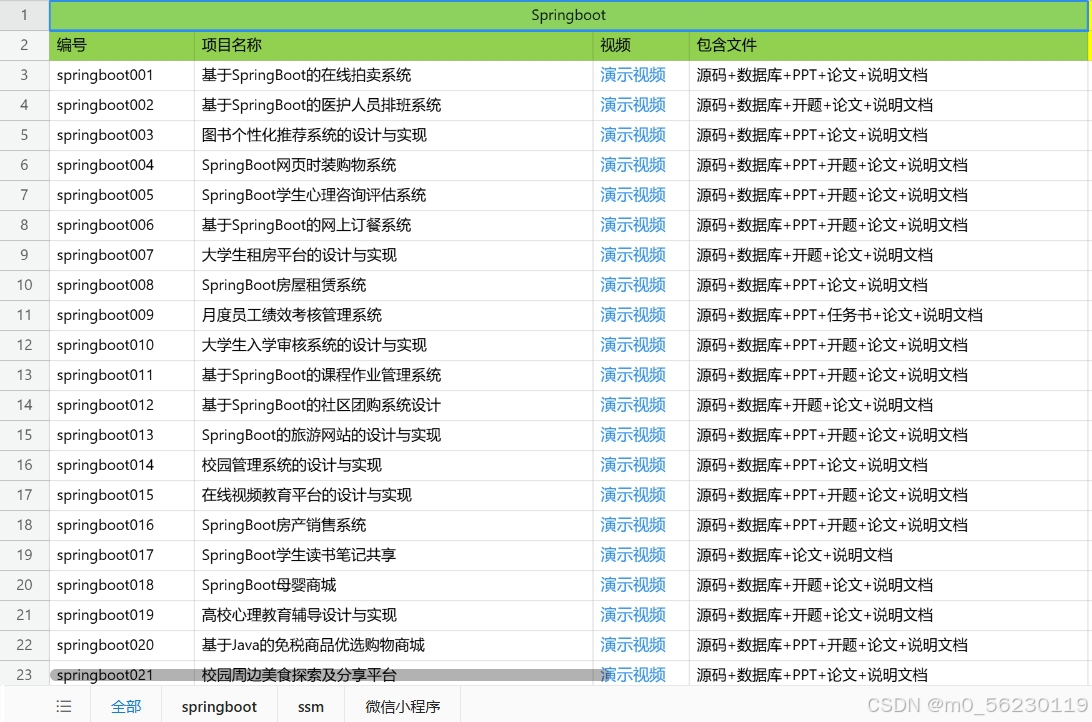This screenshot has width=1092, height=722.
Task: Open 演示视频 link for springboot008
Action: click(633, 285)
